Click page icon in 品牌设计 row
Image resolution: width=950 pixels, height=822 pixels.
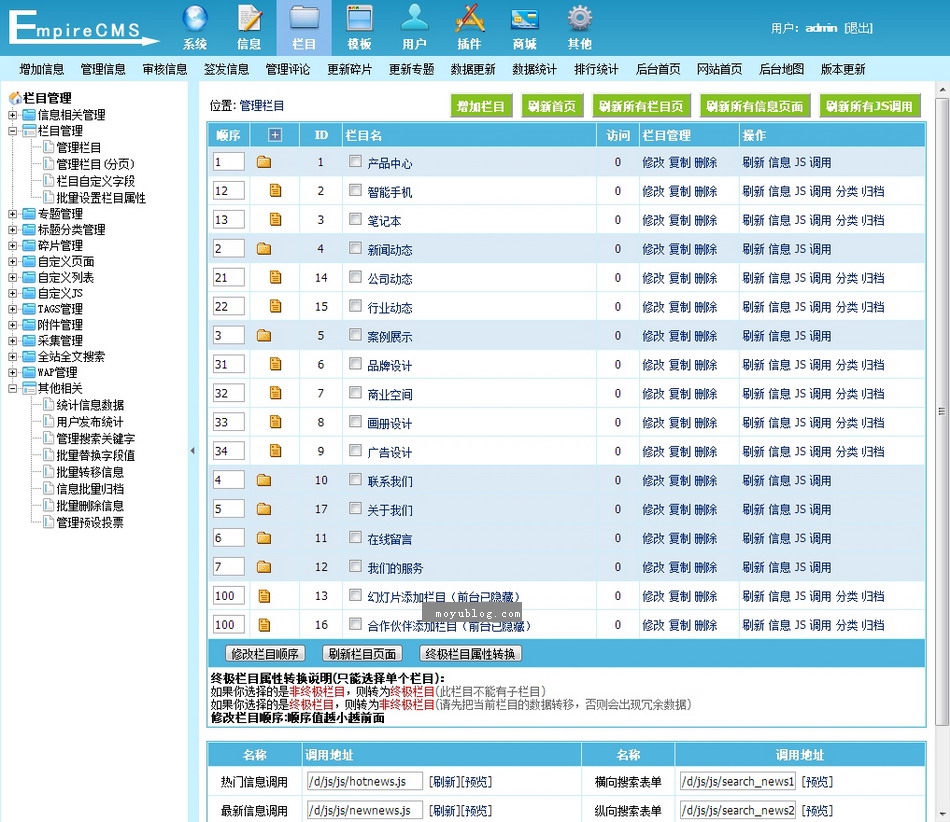(275, 364)
